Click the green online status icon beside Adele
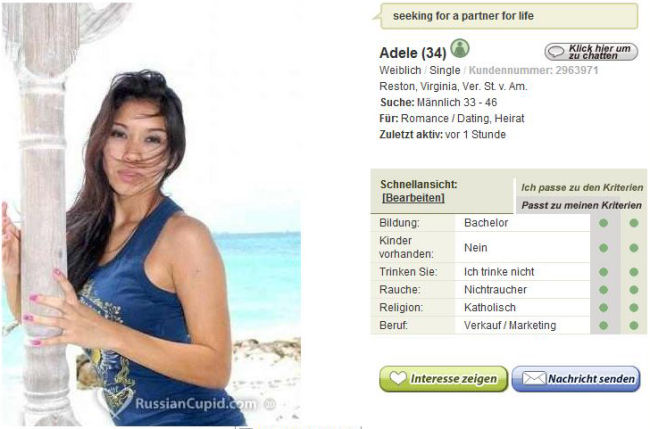 tap(460, 48)
